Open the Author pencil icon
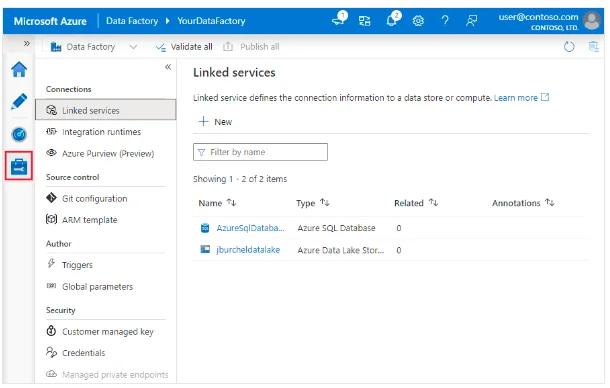This screenshot has width=610, height=388. pyautogui.click(x=19, y=102)
